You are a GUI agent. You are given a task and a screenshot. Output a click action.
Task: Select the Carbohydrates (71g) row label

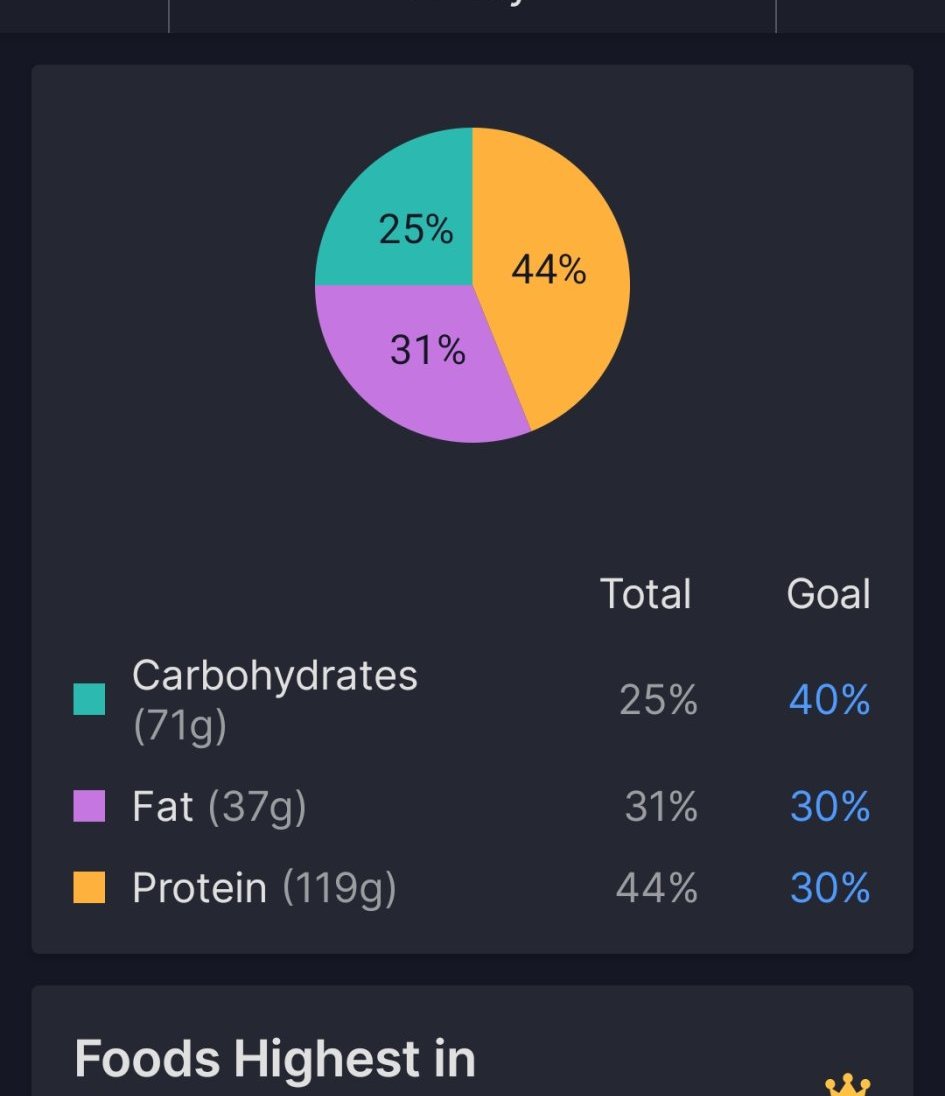point(274,700)
